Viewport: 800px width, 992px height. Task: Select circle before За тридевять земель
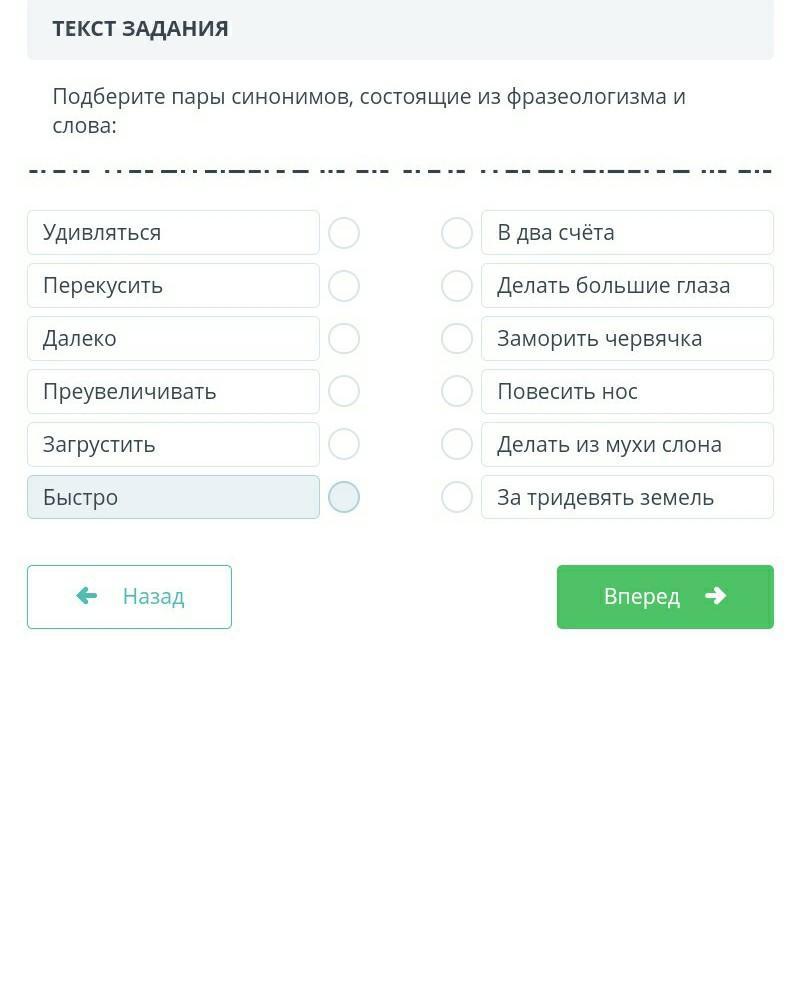(x=457, y=497)
